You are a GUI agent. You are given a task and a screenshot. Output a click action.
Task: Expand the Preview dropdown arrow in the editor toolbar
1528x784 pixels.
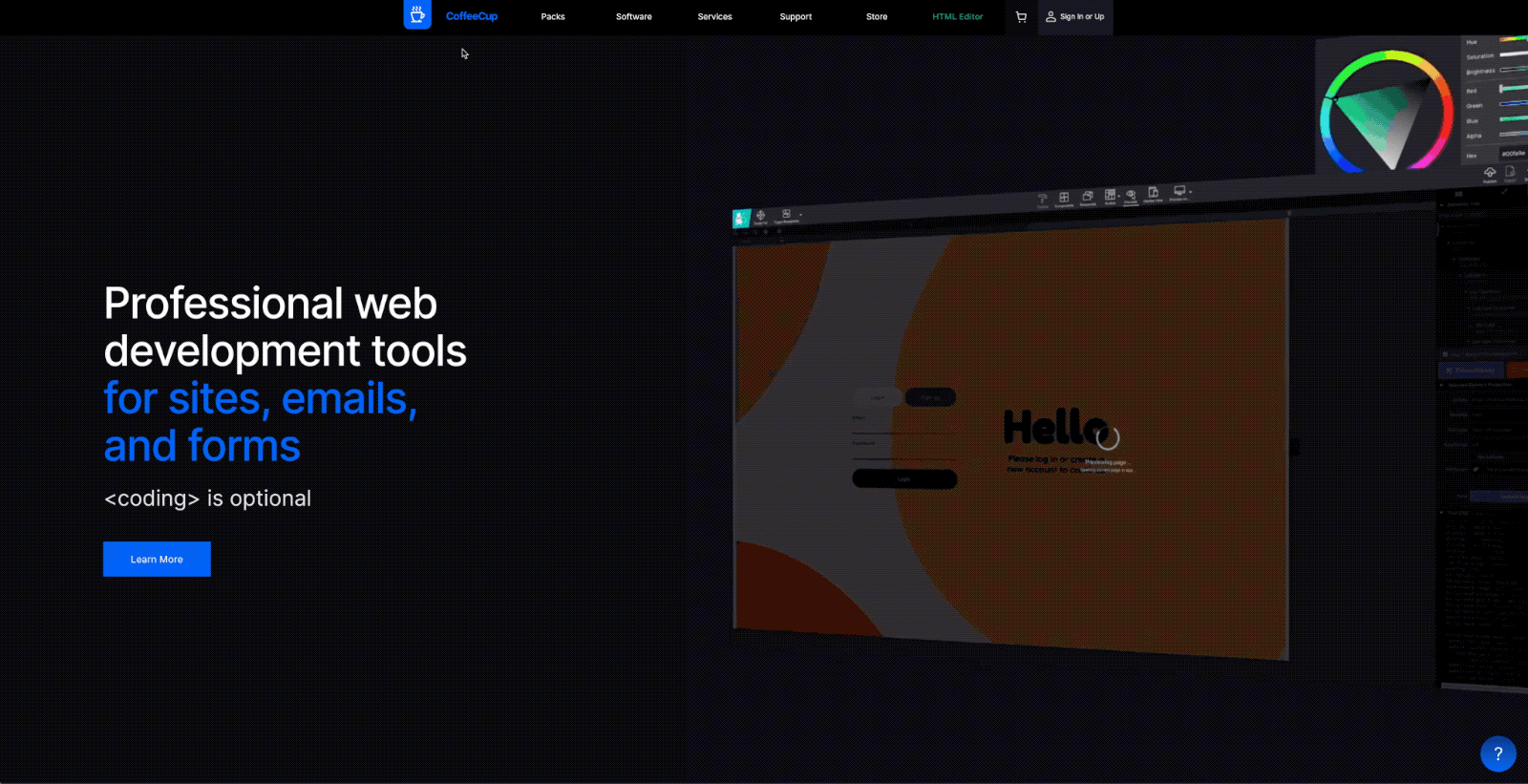tap(1191, 192)
